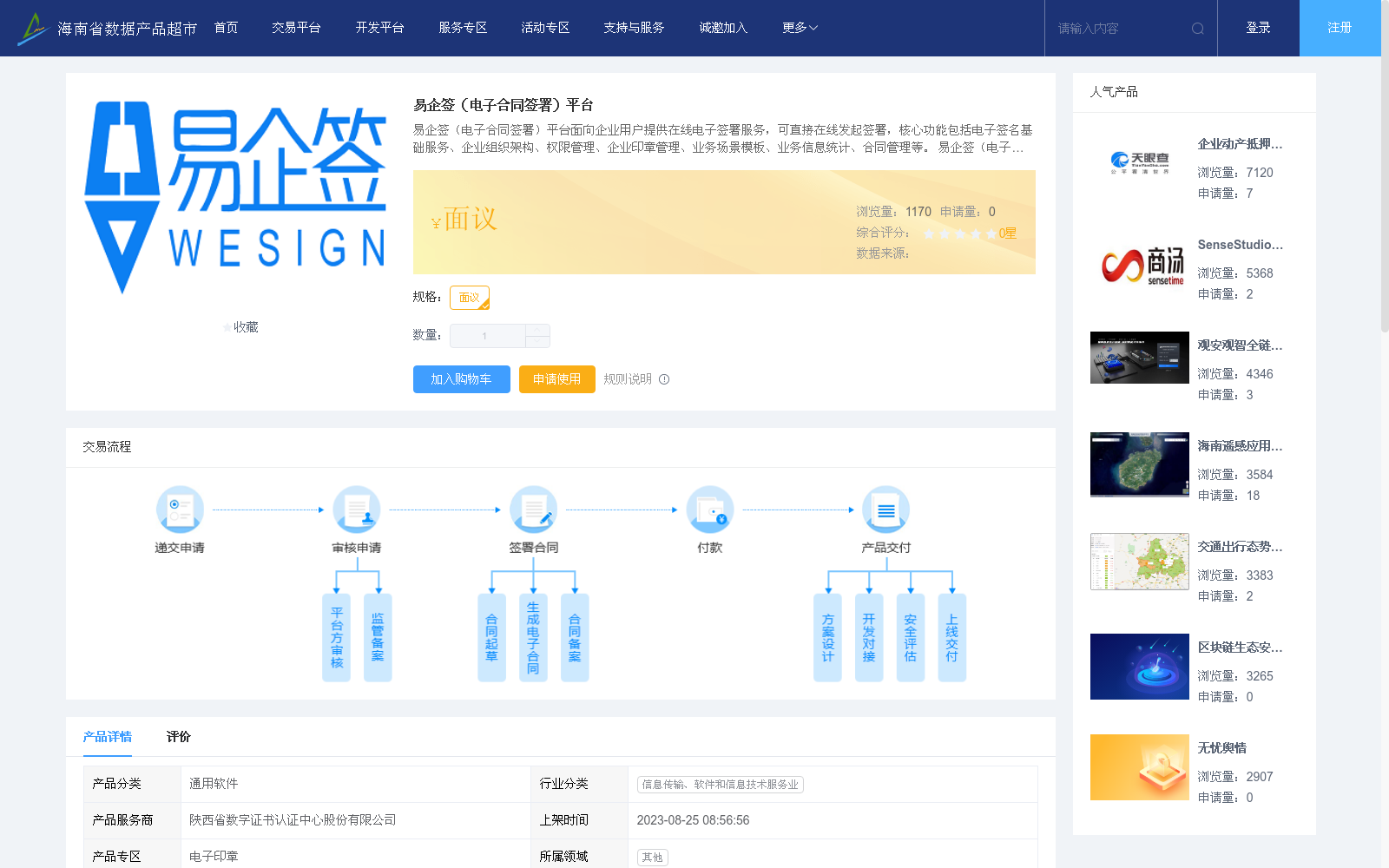Open the 观安观智全链 product thumbnail

click(x=1140, y=358)
